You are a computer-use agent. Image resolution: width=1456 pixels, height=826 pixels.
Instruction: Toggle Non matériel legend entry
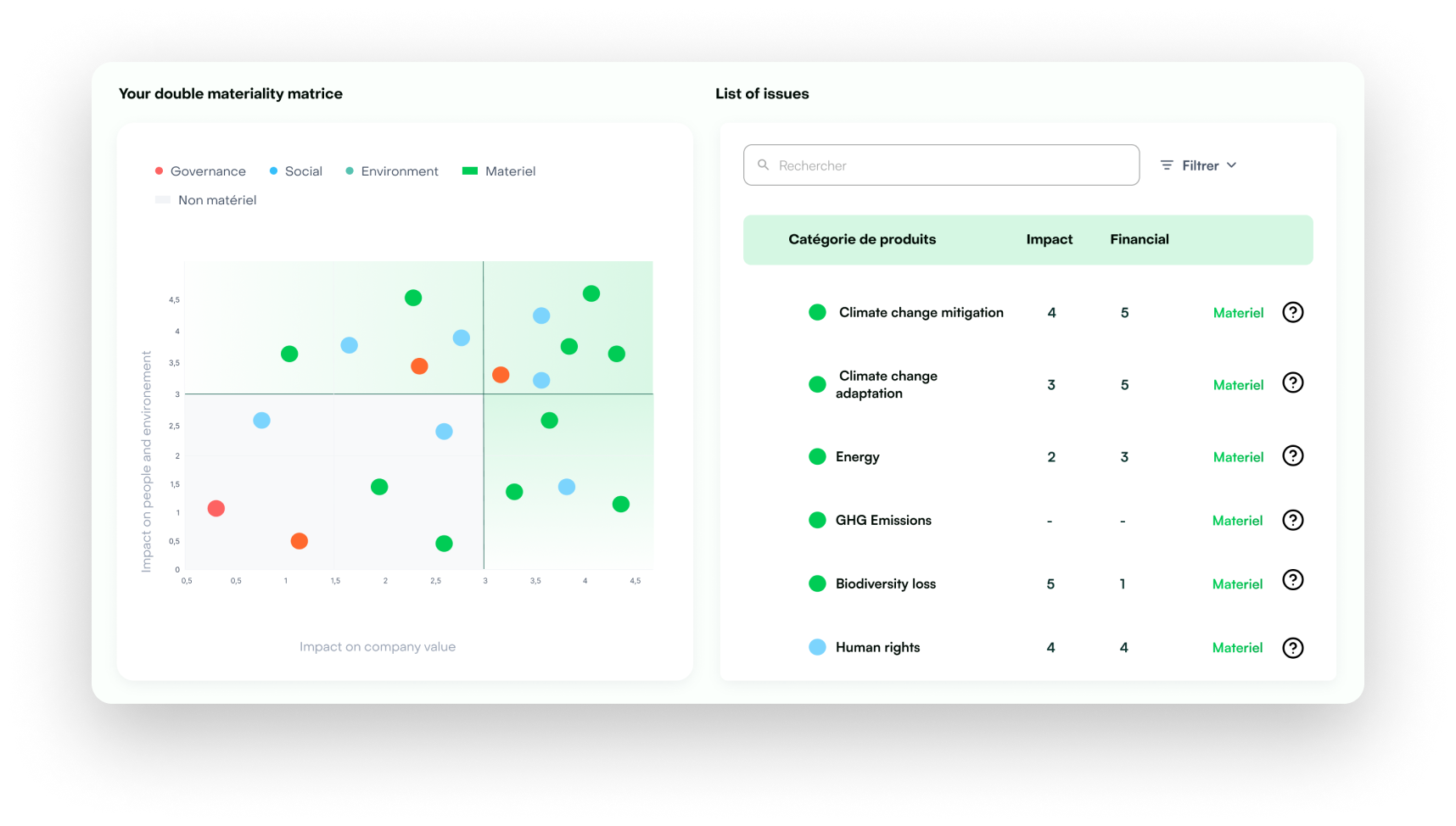point(205,200)
